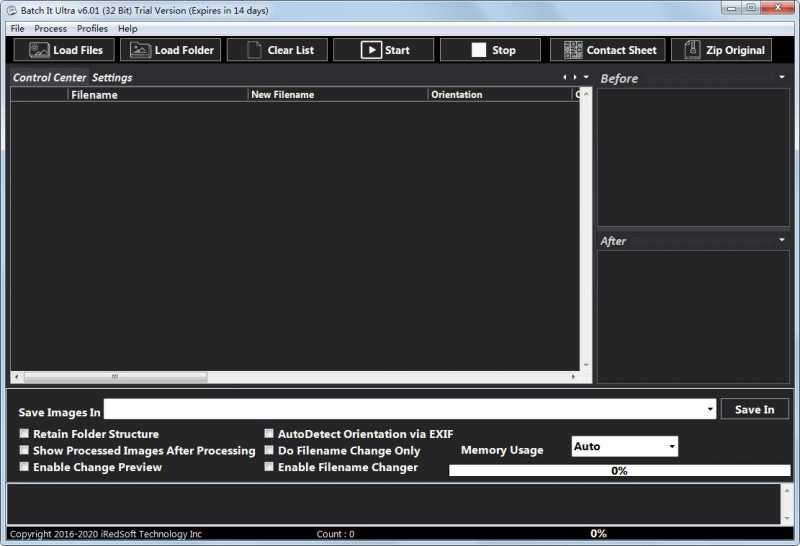
Task: Open Contact Sheet grid icon
Action: [573, 50]
